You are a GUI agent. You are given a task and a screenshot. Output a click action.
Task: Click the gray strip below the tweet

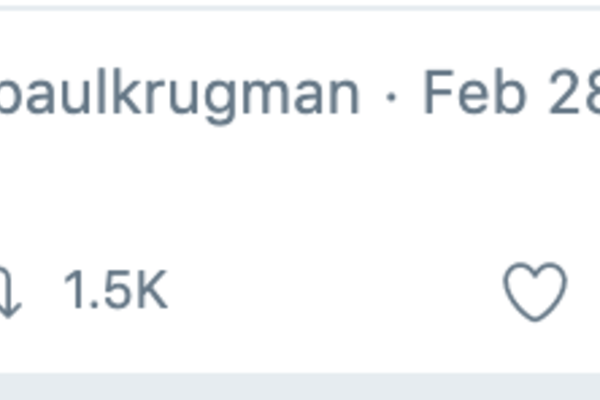[x=300, y=386]
